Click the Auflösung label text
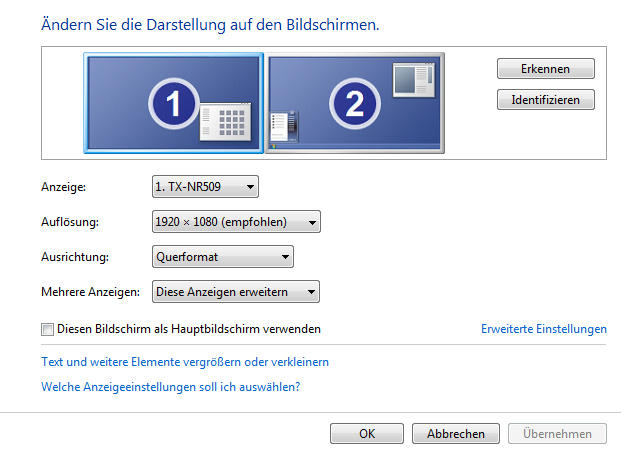This screenshot has width=621, height=457. click(70, 222)
